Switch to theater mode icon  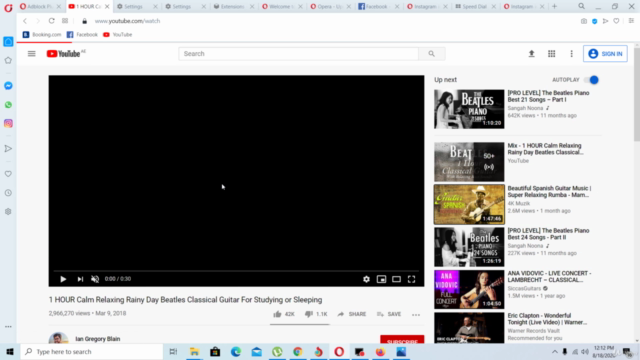(396, 279)
